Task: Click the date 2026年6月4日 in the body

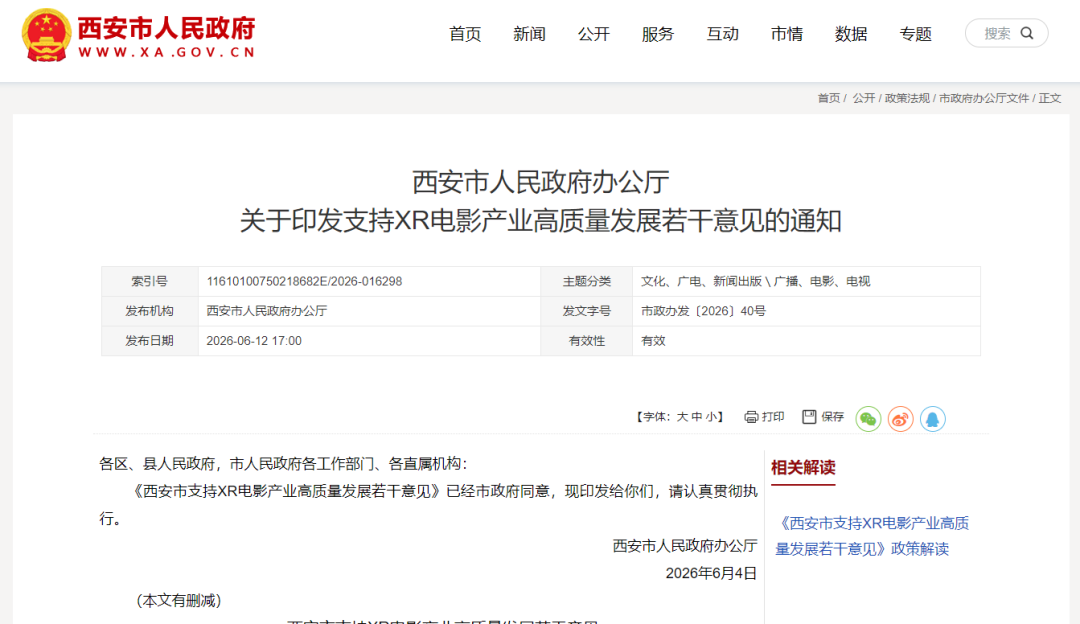Action: [x=711, y=573]
